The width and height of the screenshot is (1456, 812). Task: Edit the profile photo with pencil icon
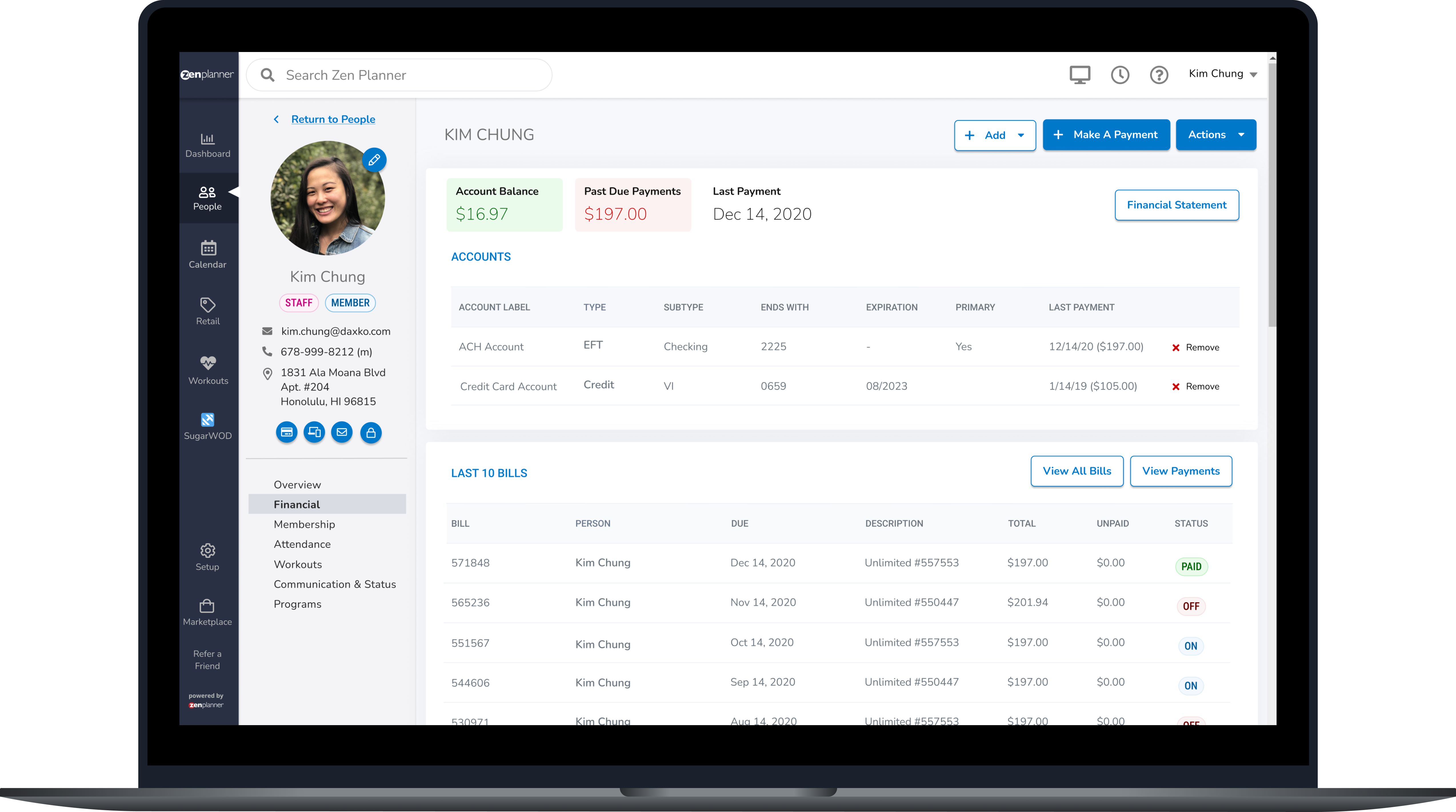374,160
